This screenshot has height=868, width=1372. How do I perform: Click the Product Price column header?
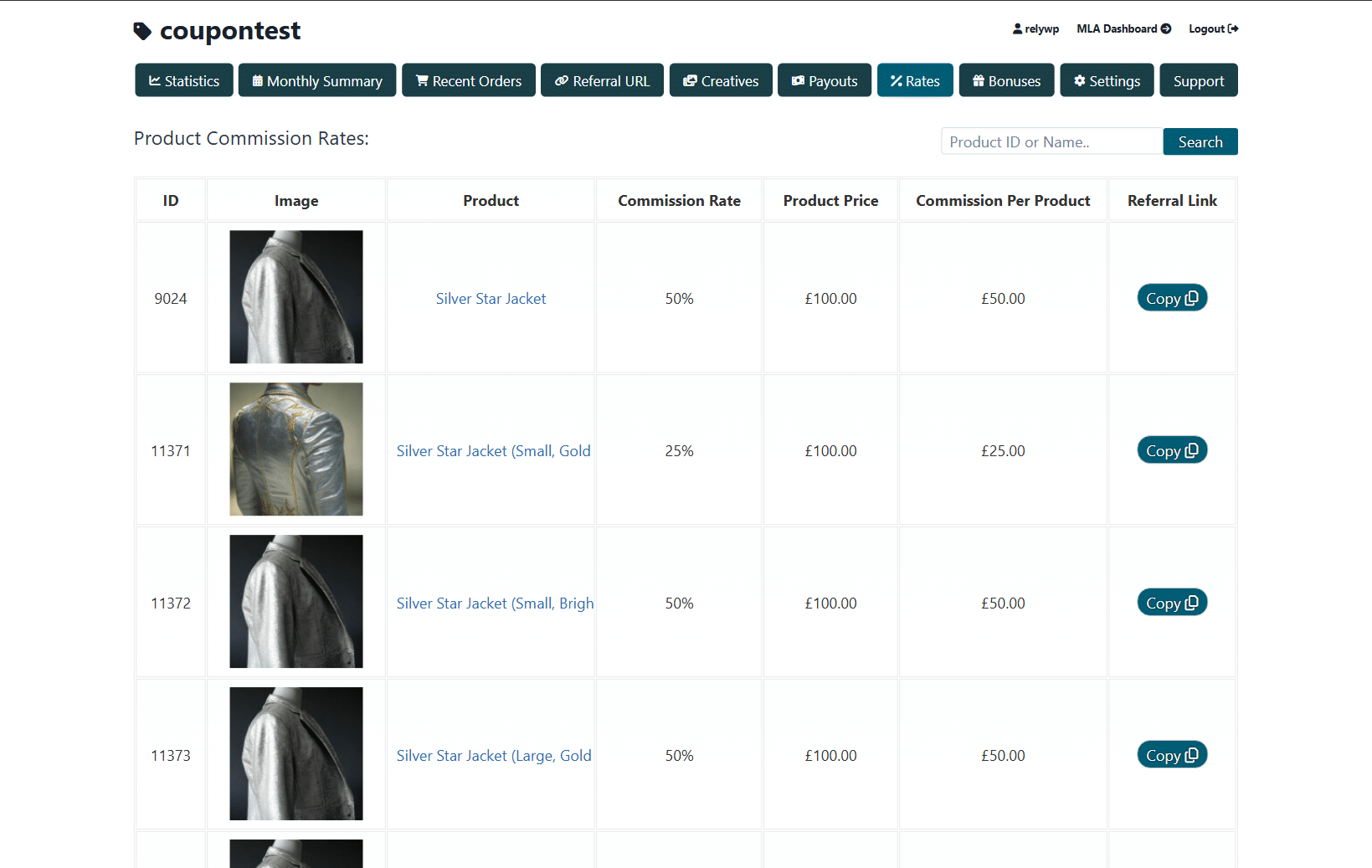(830, 201)
